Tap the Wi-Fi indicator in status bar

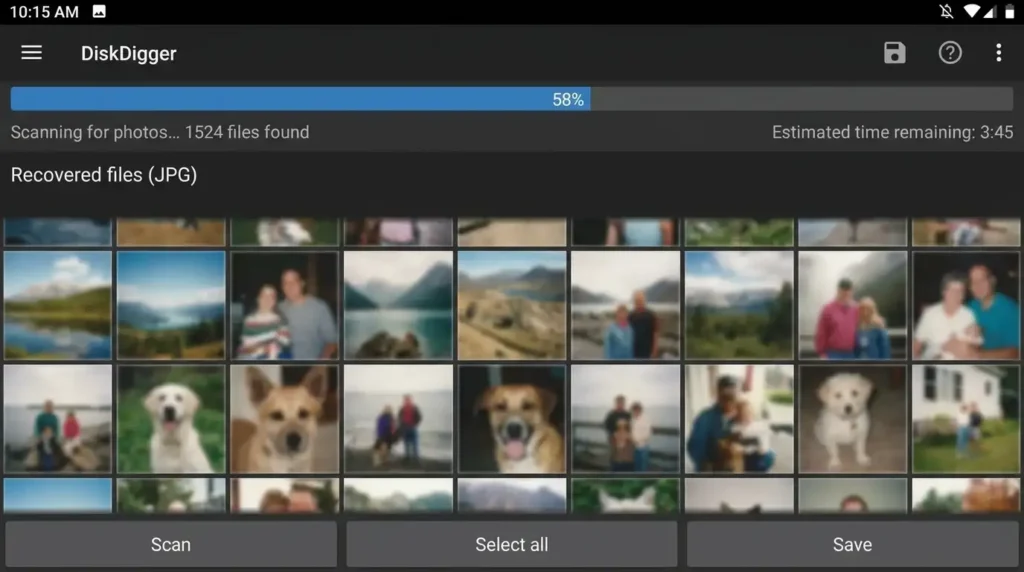pyautogui.click(x=972, y=11)
